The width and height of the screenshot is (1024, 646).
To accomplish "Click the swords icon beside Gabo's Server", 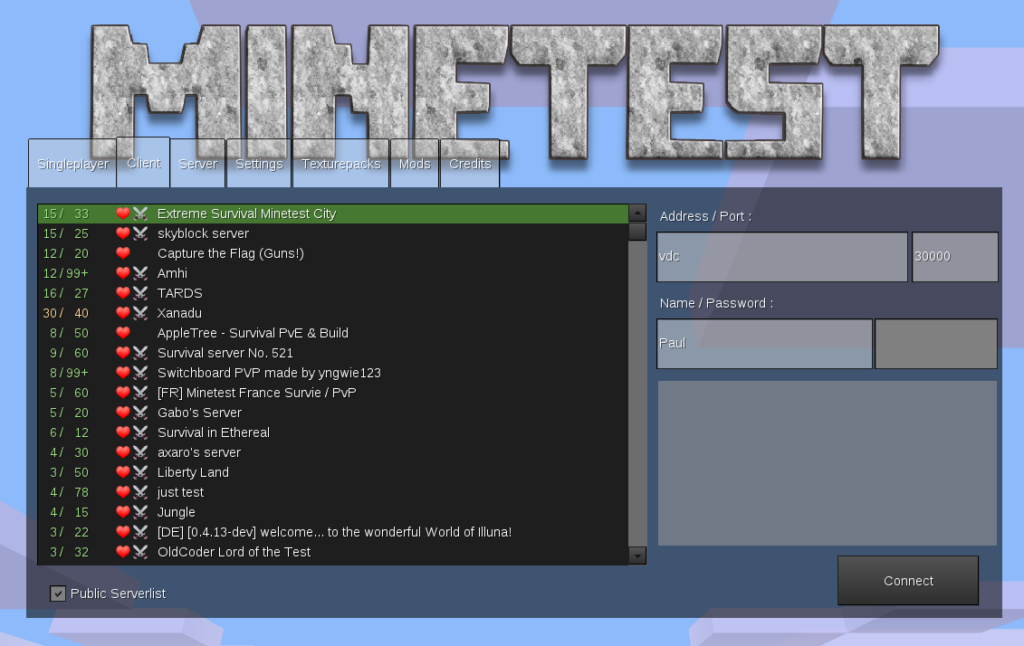I will coord(140,412).
